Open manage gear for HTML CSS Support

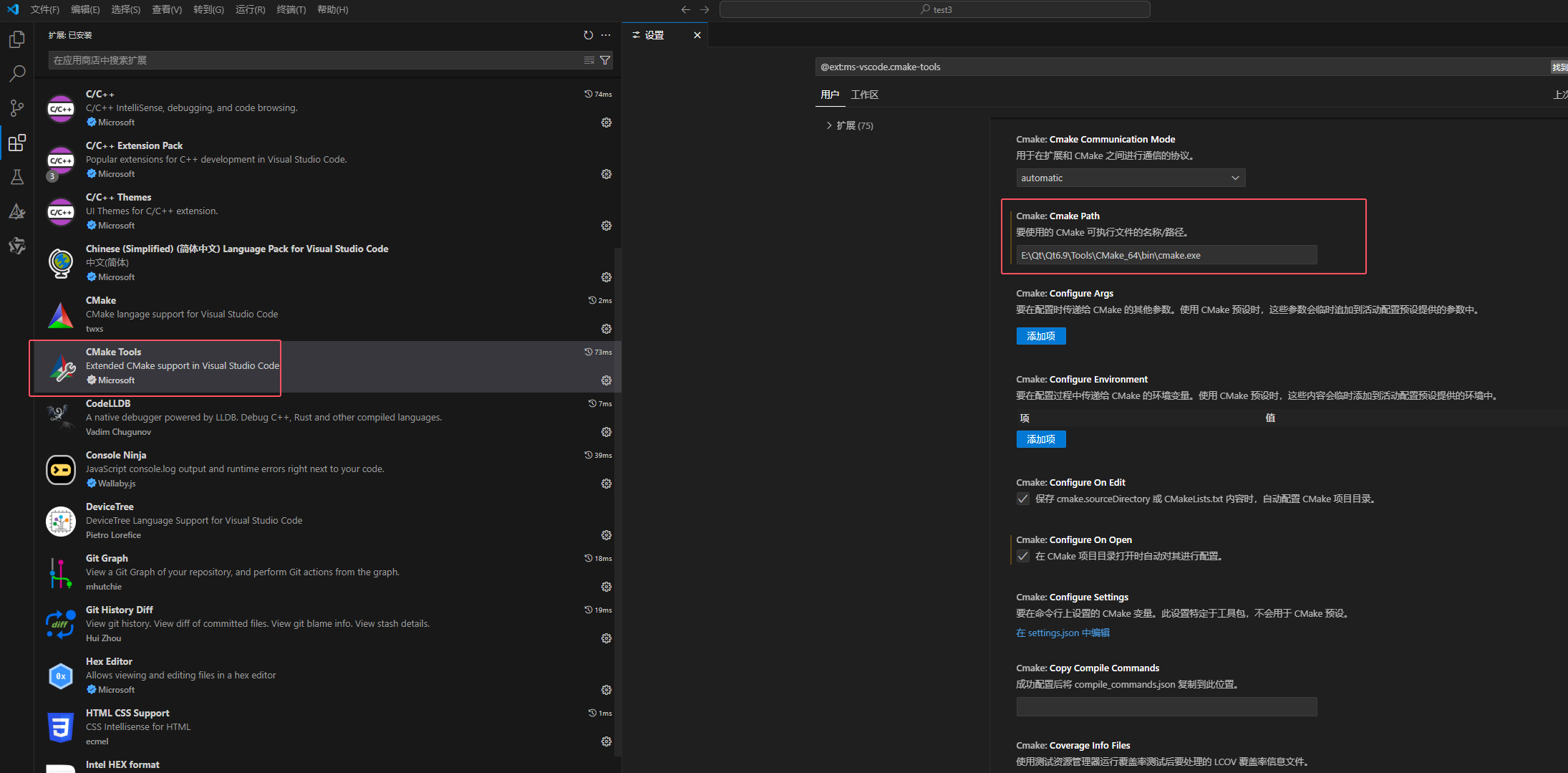606,741
